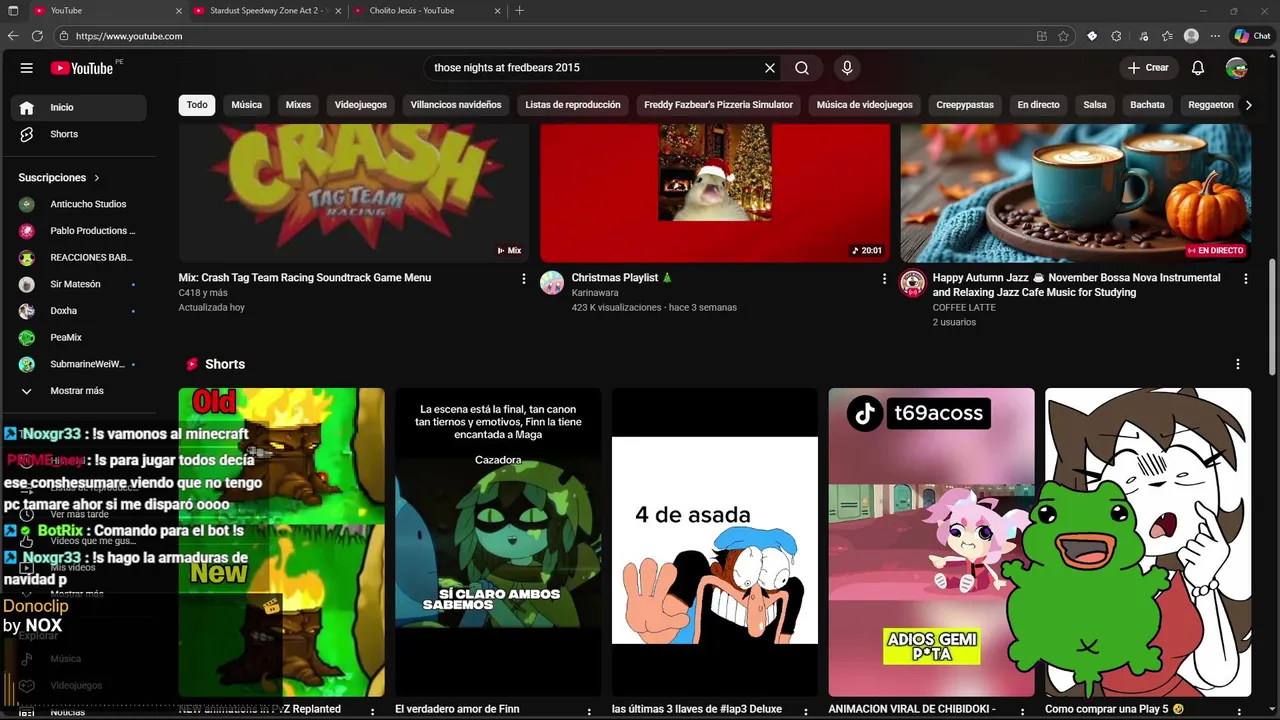Open options for Happy Autumn Jazz stream

(1245, 279)
